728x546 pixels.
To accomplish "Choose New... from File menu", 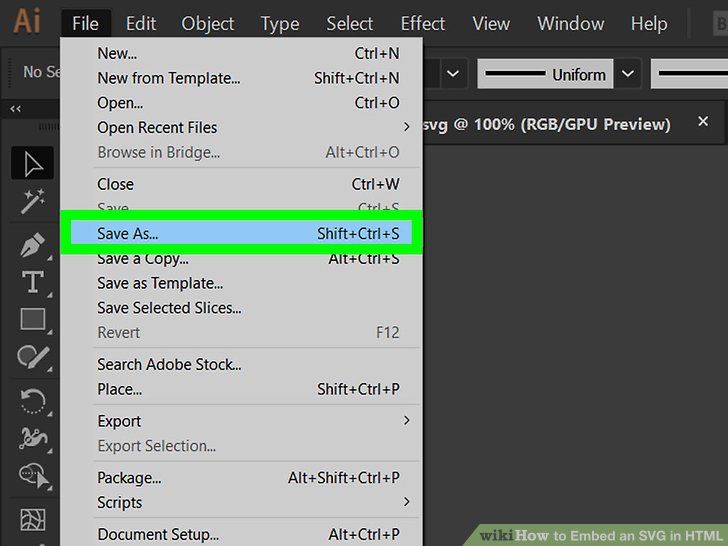I will click(x=241, y=53).
